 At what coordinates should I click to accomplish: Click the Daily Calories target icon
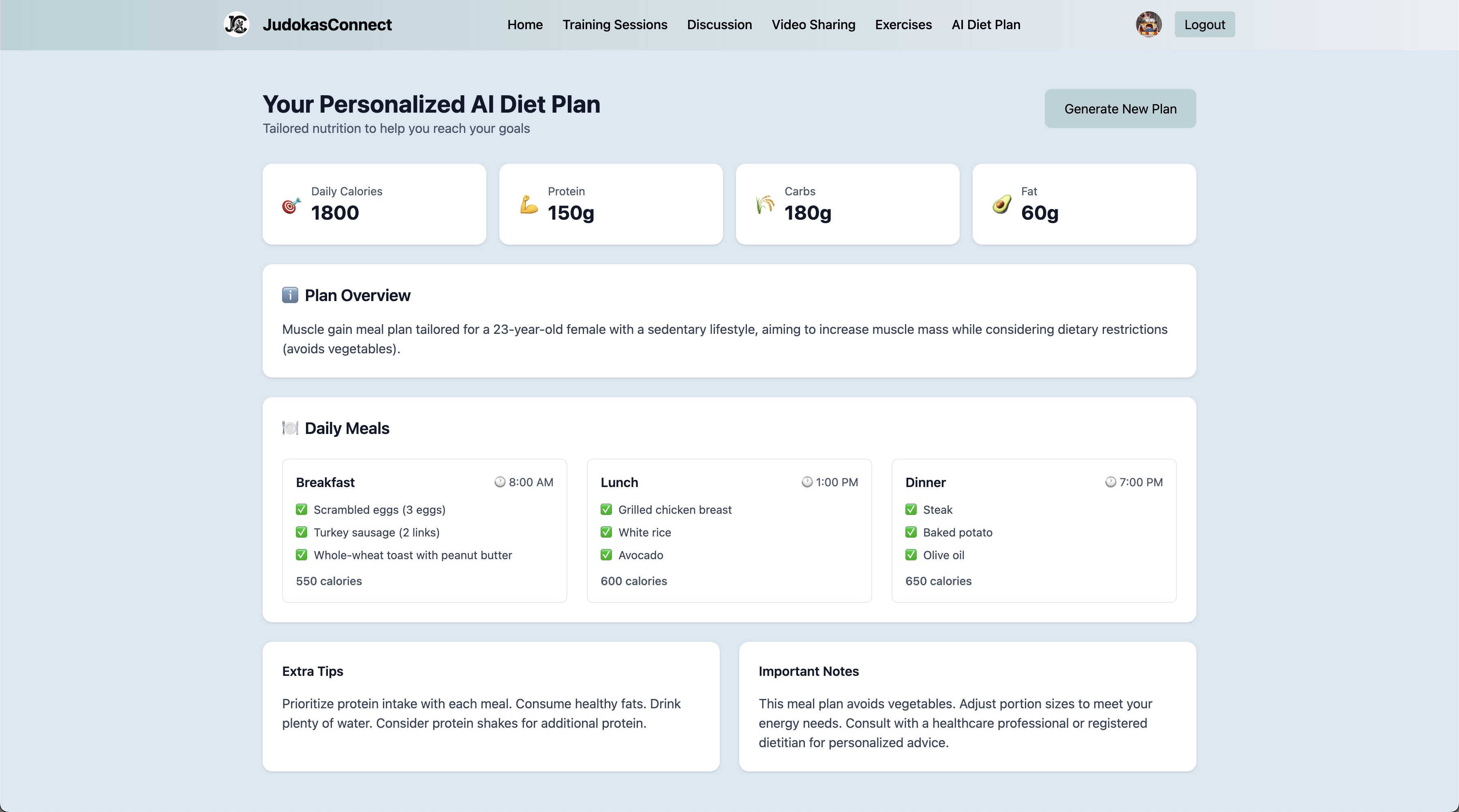pyautogui.click(x=291, y=205)
